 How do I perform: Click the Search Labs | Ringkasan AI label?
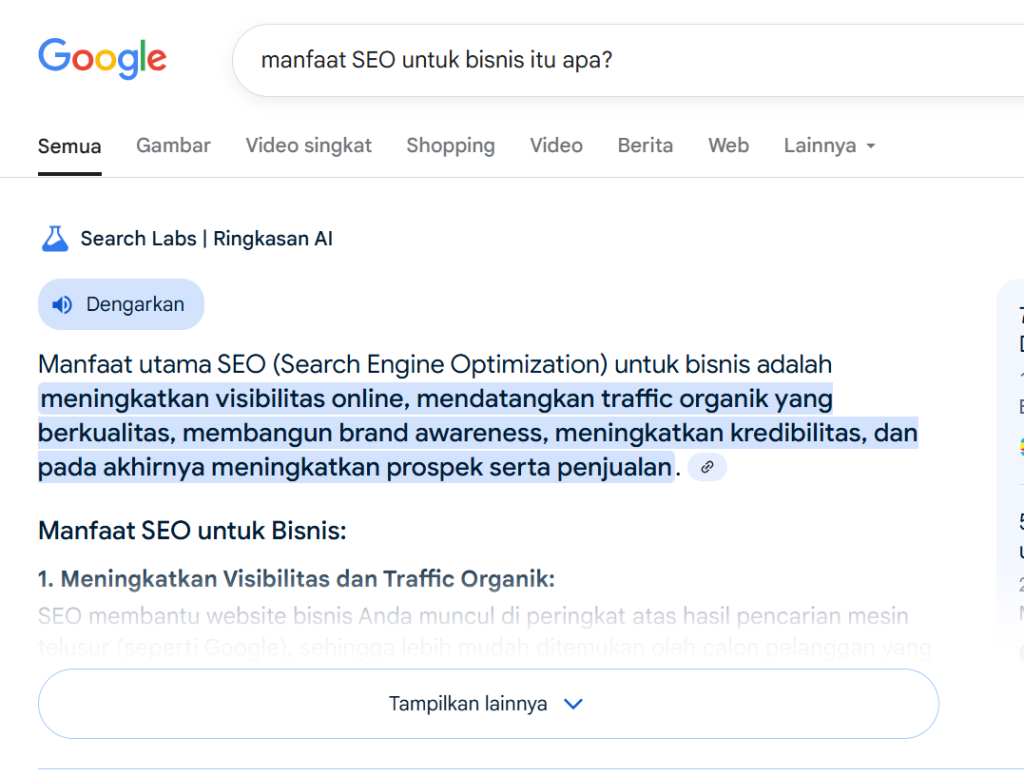pyautogui.click(x=206, y=238)
